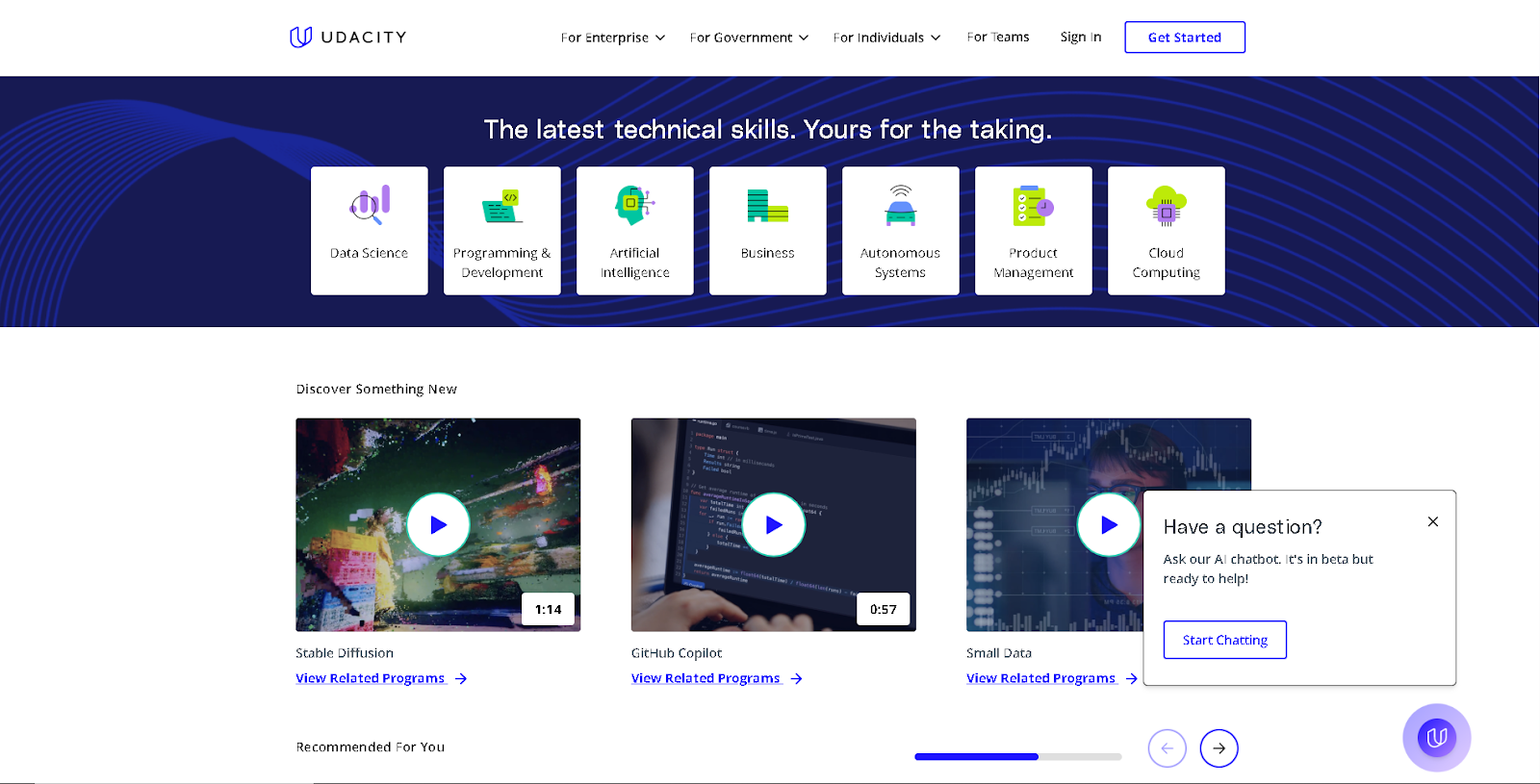Click the carousel progress bar

[x=1018, y=757]
